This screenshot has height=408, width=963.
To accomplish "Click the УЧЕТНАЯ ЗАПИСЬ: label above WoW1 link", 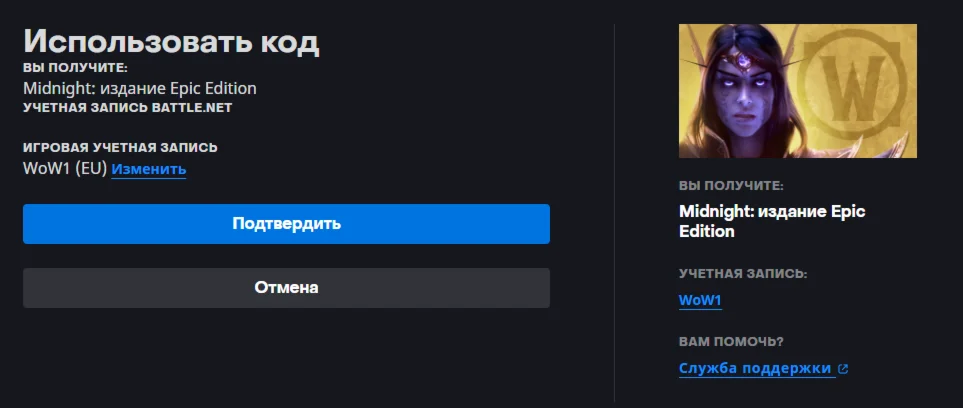I will tap(742, 273).
